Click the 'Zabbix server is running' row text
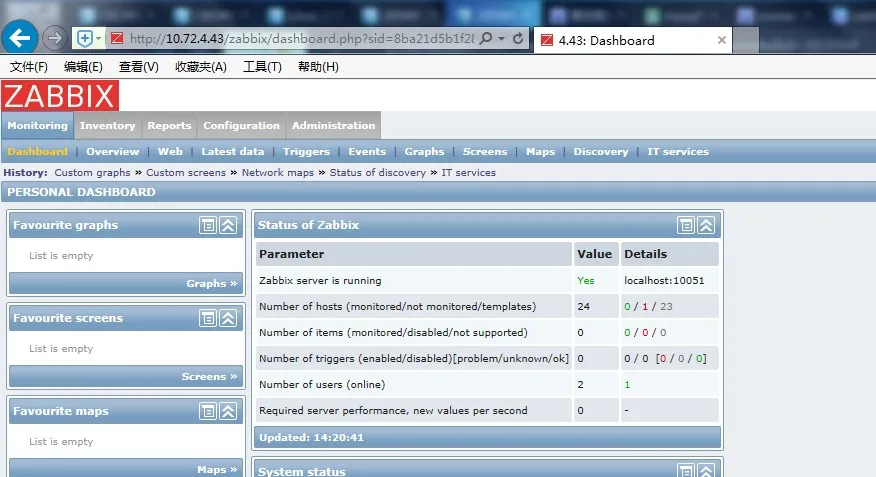Screen dimensions: 876x477 (320, 280)
